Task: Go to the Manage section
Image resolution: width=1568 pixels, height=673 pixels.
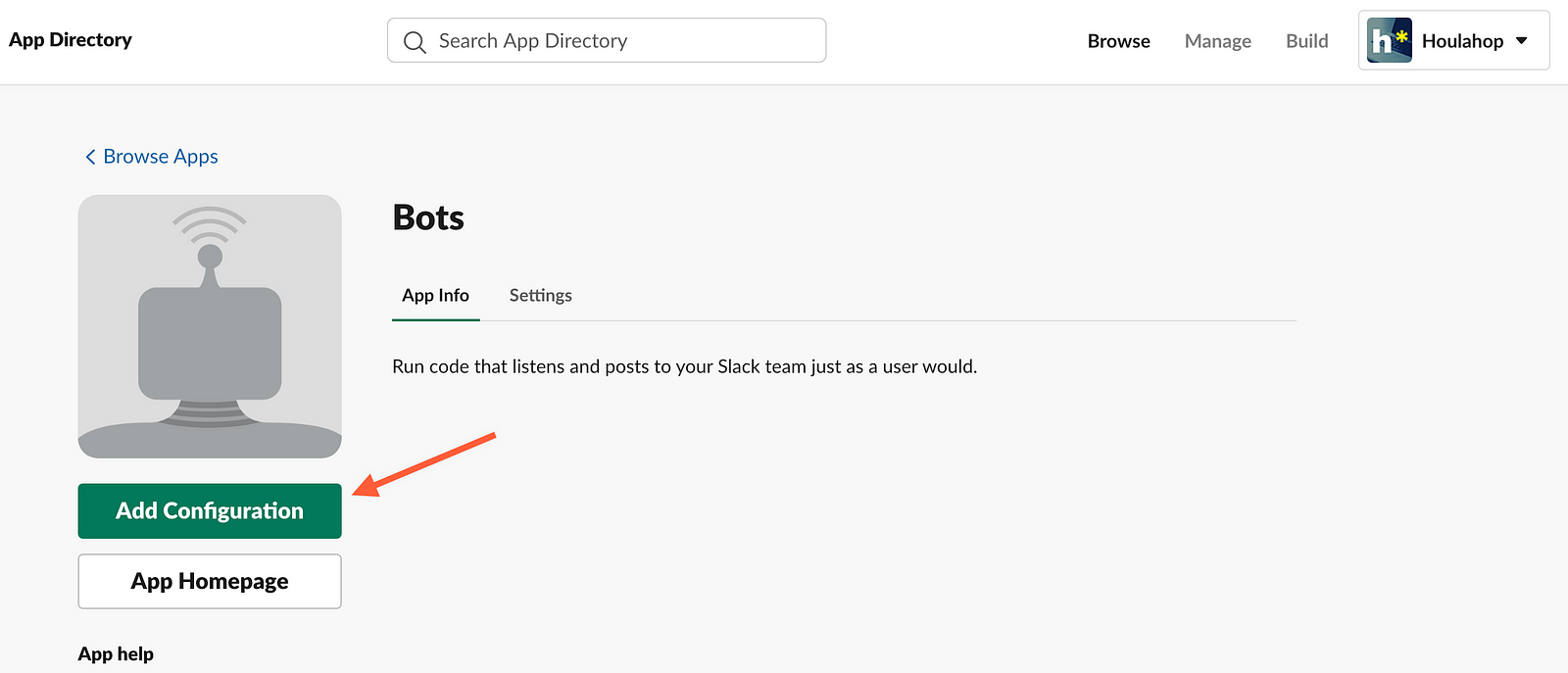Action: [1217, 41]
